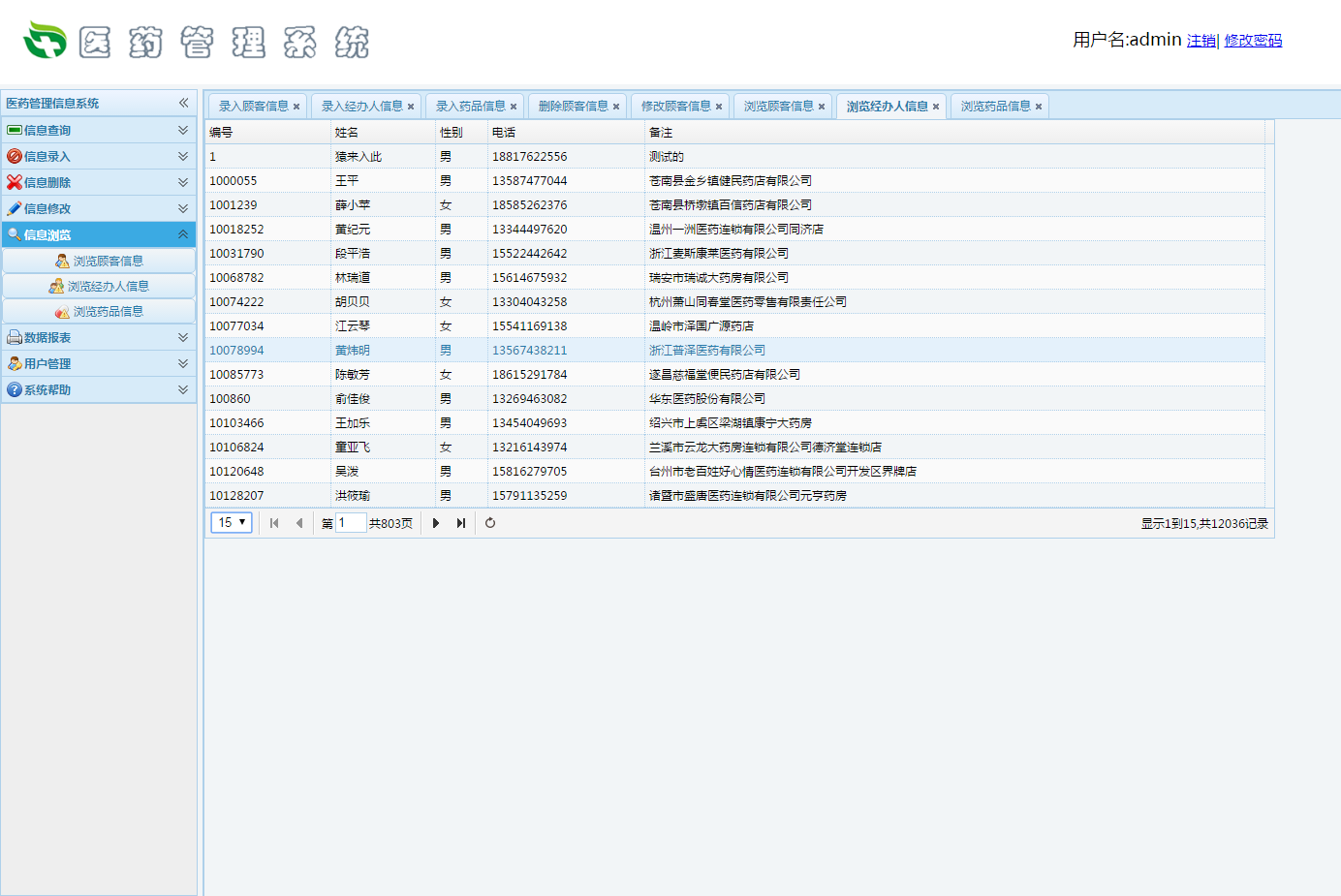
Task: Close the 删除顾客信息 tab
Action: pos(616,107)
